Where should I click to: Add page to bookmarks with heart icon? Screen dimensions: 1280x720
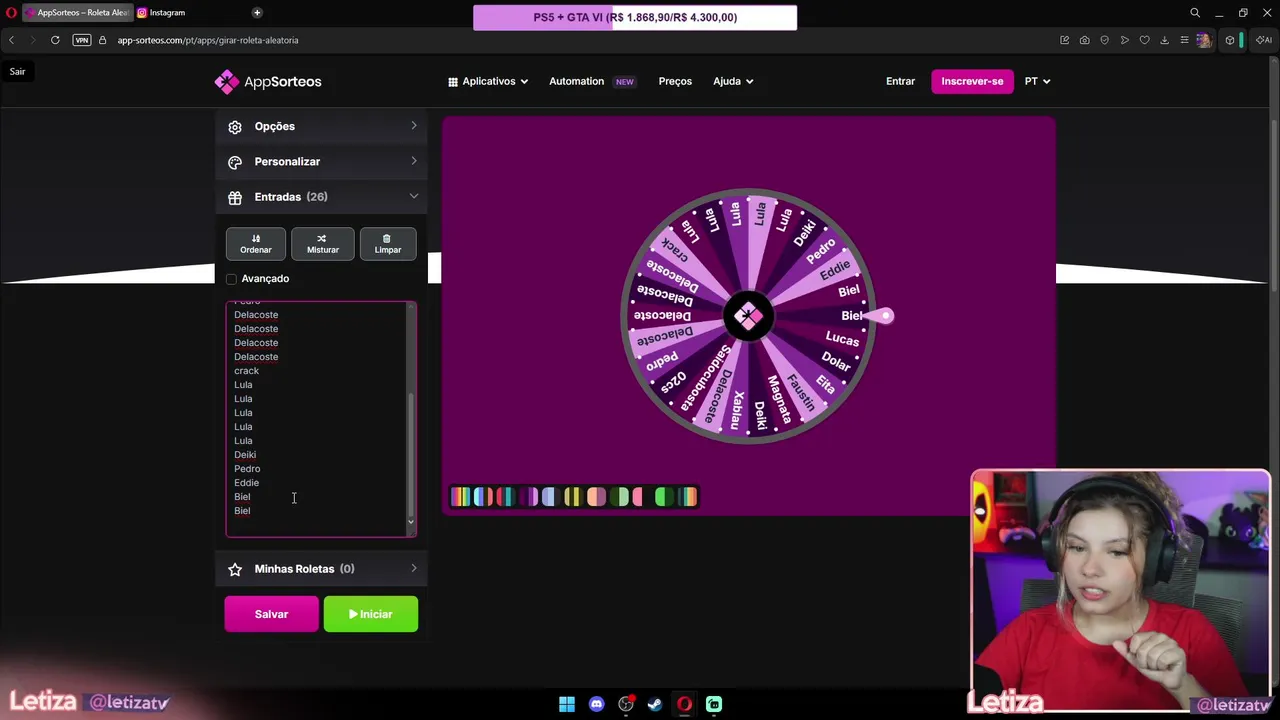click(x=1145, y=40)
